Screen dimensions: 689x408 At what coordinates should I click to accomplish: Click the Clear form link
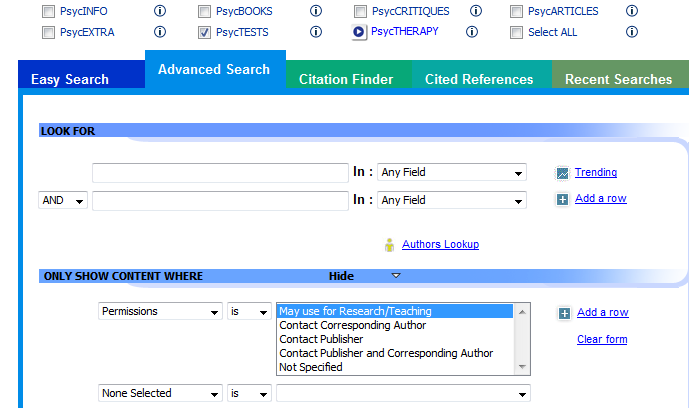[602, 339]
